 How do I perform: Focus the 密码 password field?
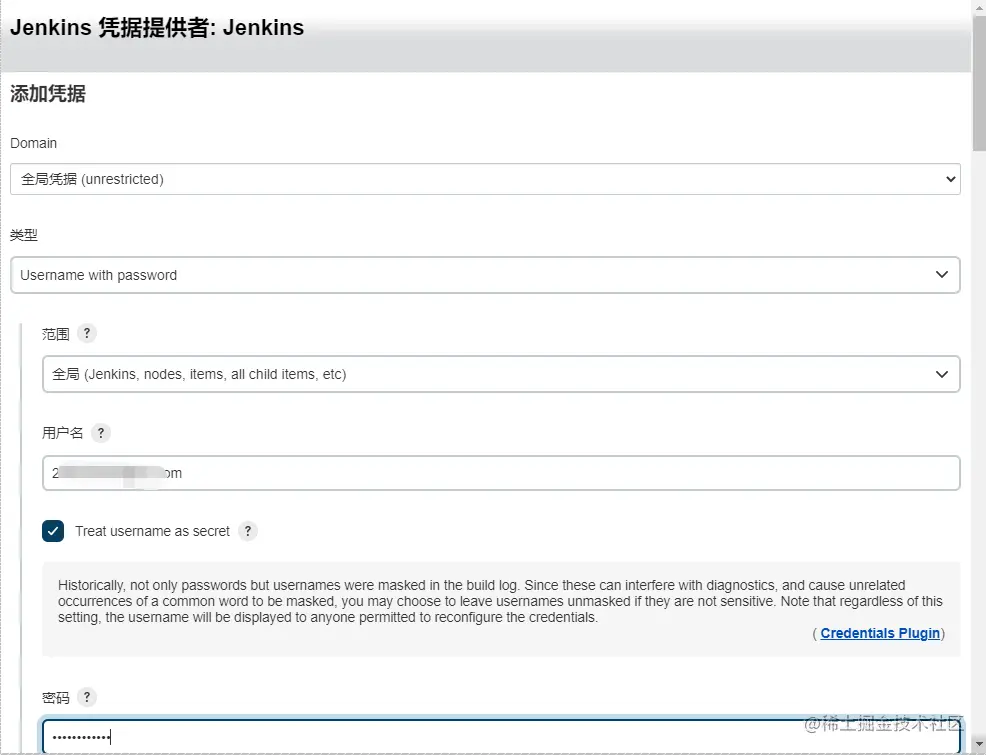(501, 736)
